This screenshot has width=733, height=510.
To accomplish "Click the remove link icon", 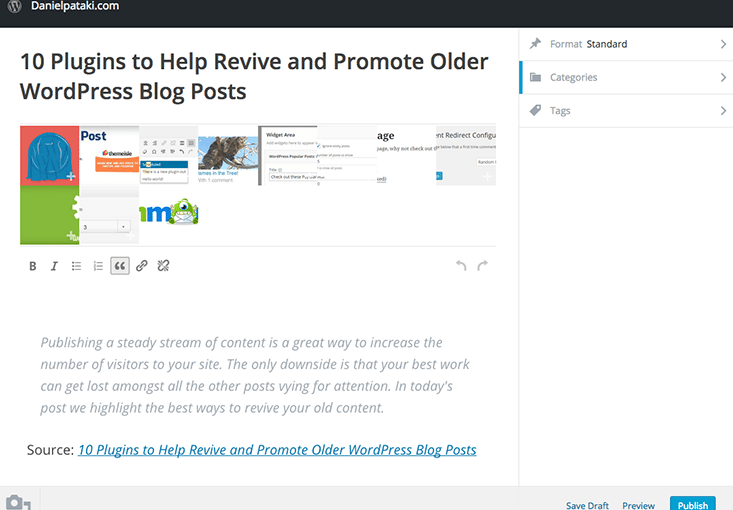I will pos(163,266).
